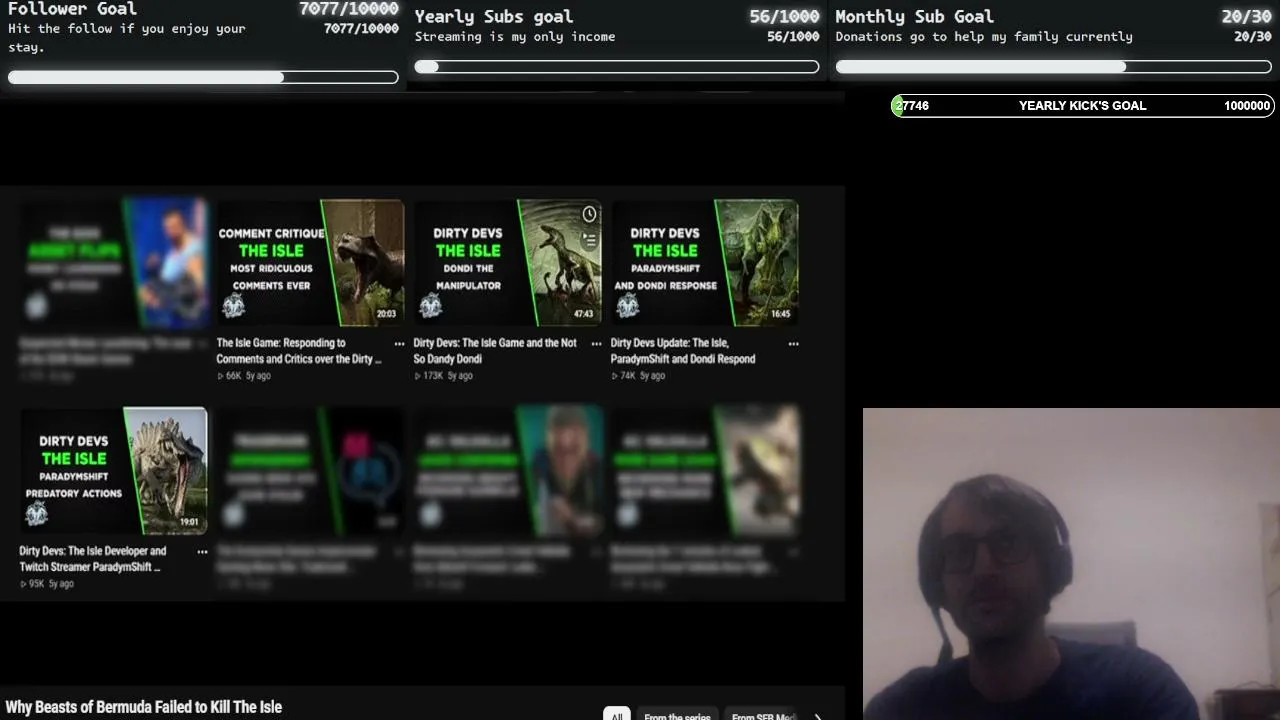
Task: Click the Yearly Subs goal progress bar
Action: pos(617,67)
